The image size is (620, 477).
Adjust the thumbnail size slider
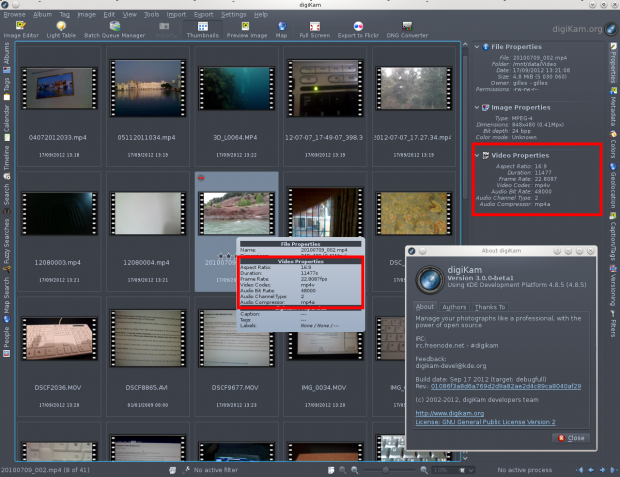pos(386,470)
